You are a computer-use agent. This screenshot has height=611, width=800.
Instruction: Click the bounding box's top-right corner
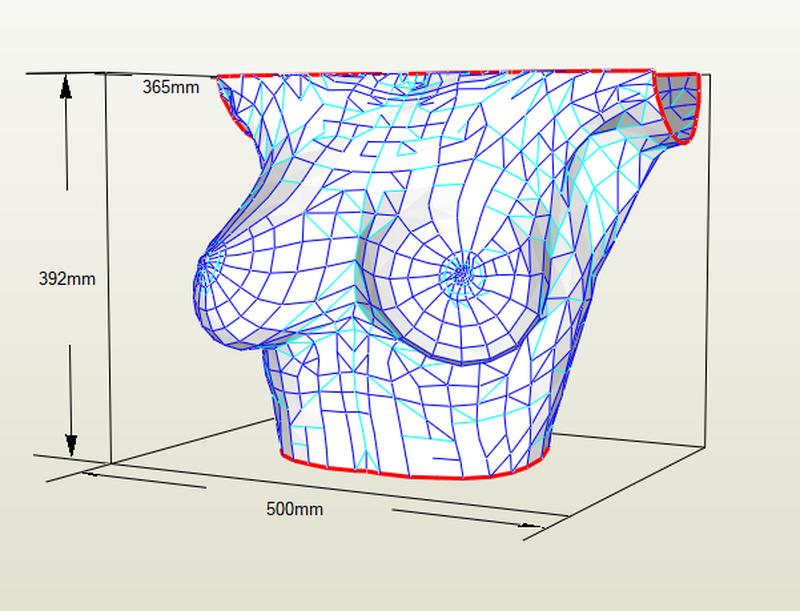click(x=706, y=73)
